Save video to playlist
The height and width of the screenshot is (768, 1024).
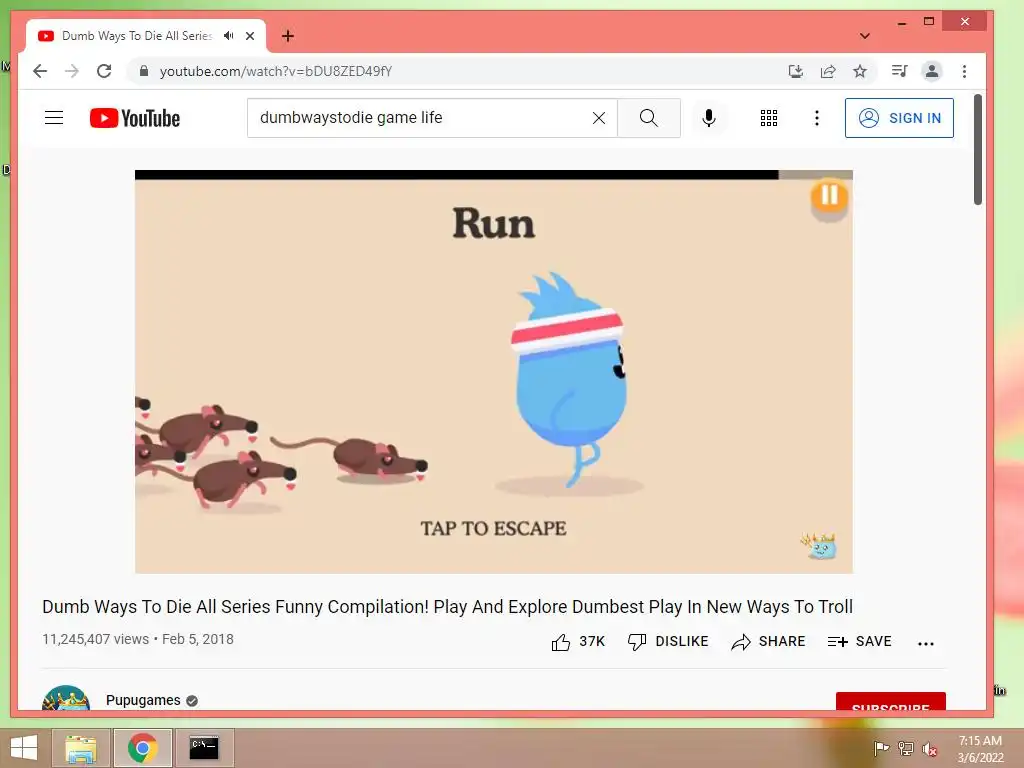tap(859, 642)
